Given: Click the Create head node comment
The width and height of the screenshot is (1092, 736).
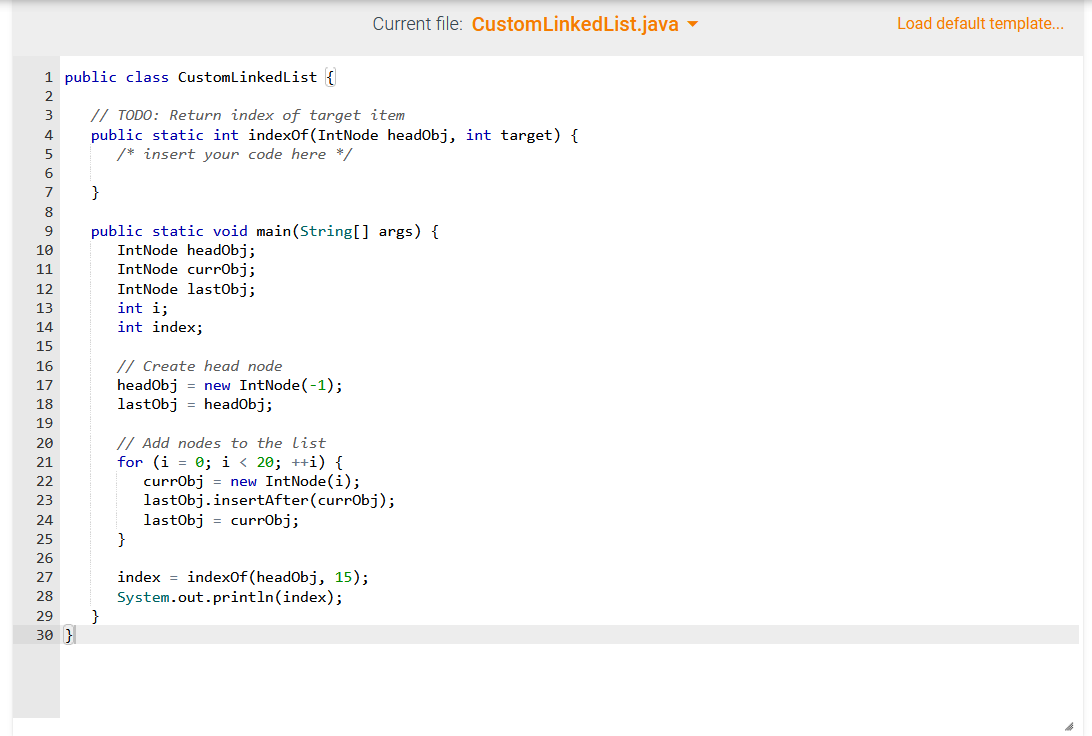Looking at the screenshot, I should point(200,365).
